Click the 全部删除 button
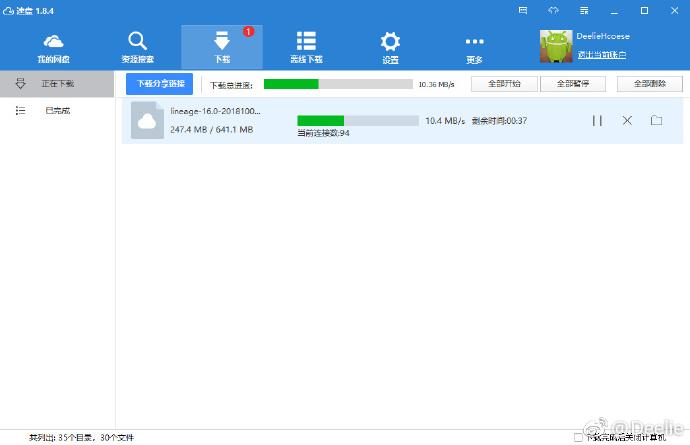This screenshot has height=445, width=690. coord(650,84)
